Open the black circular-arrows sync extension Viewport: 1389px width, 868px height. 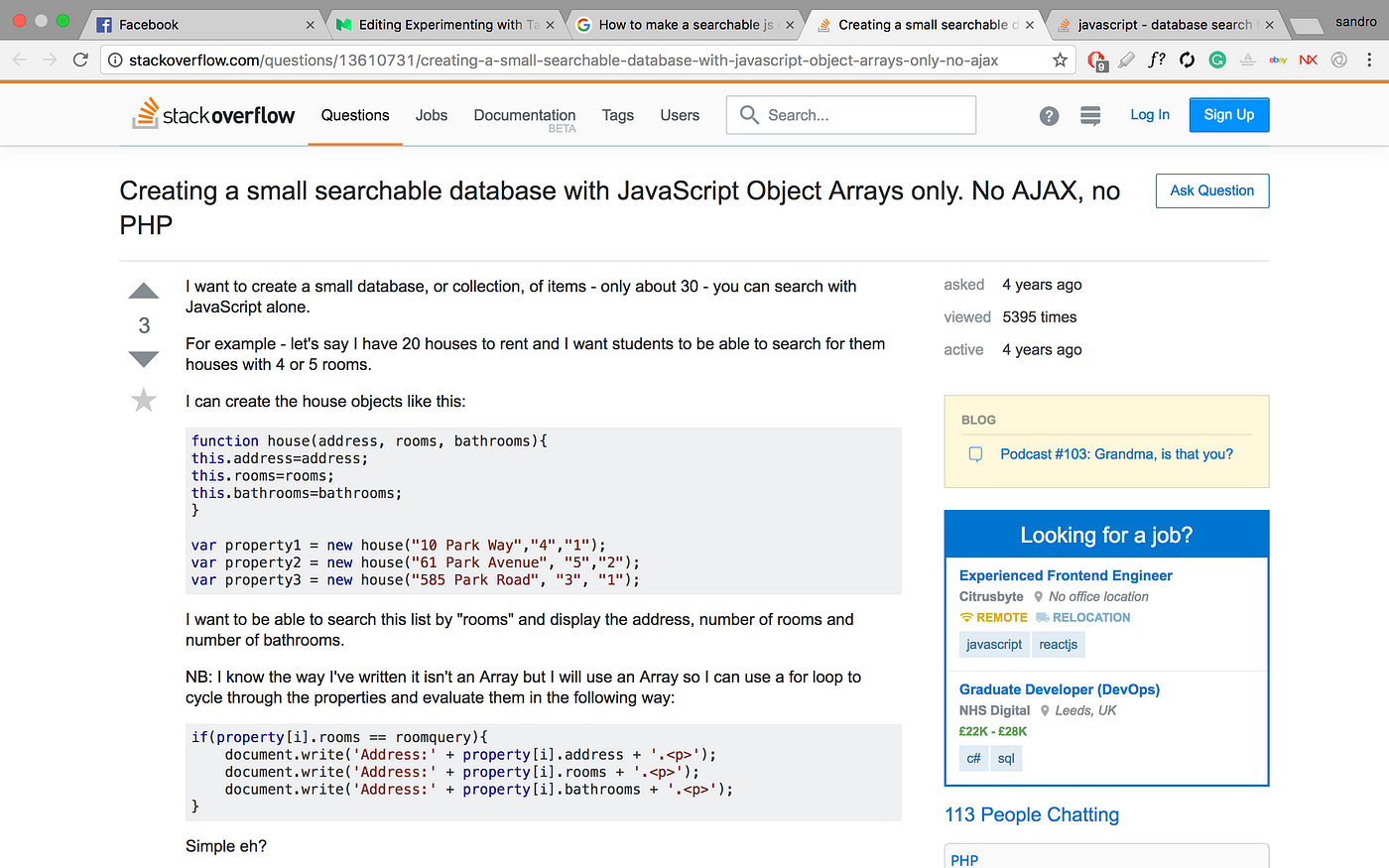click(1187, 61)
